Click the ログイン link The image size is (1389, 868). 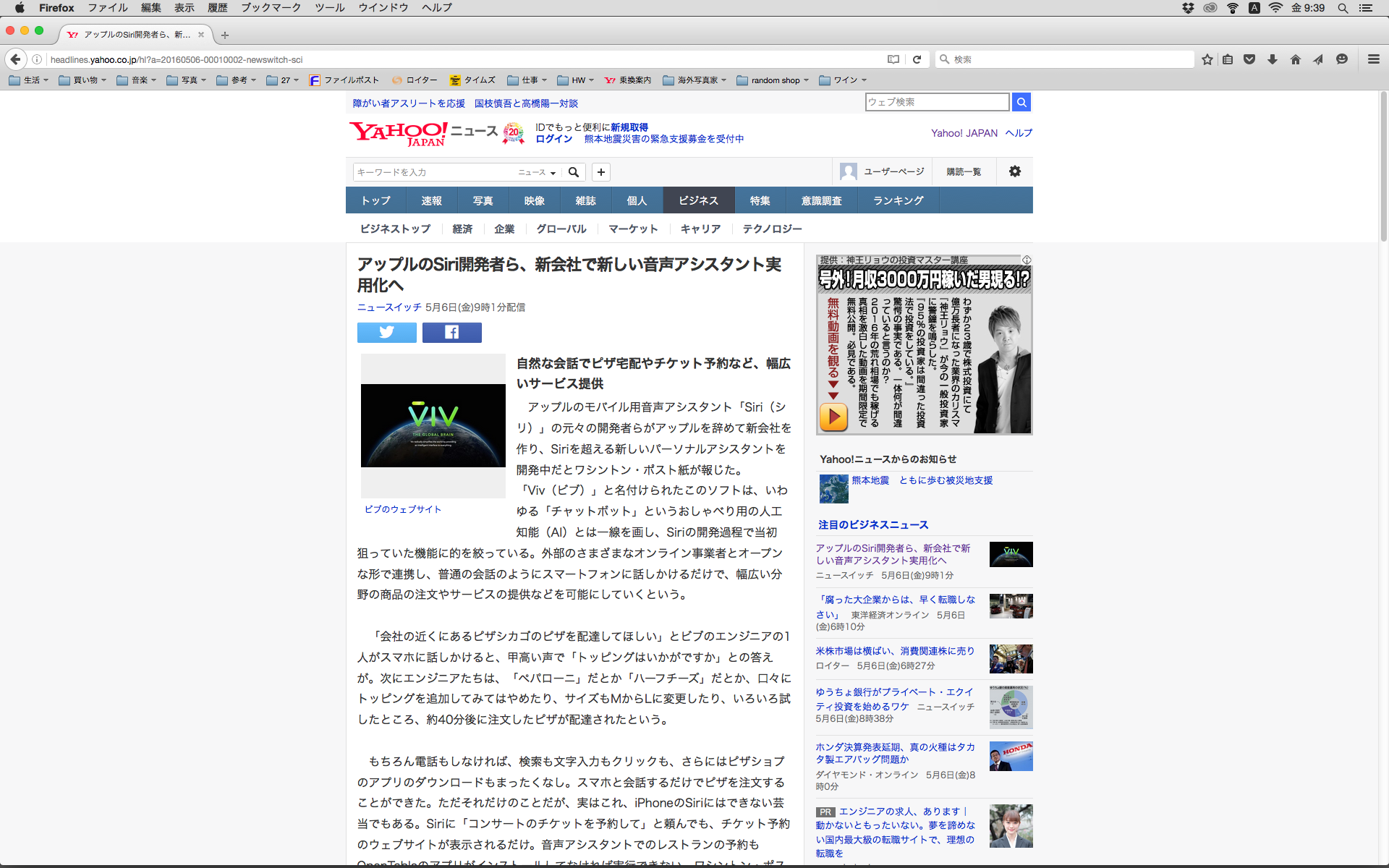point(553,139)
